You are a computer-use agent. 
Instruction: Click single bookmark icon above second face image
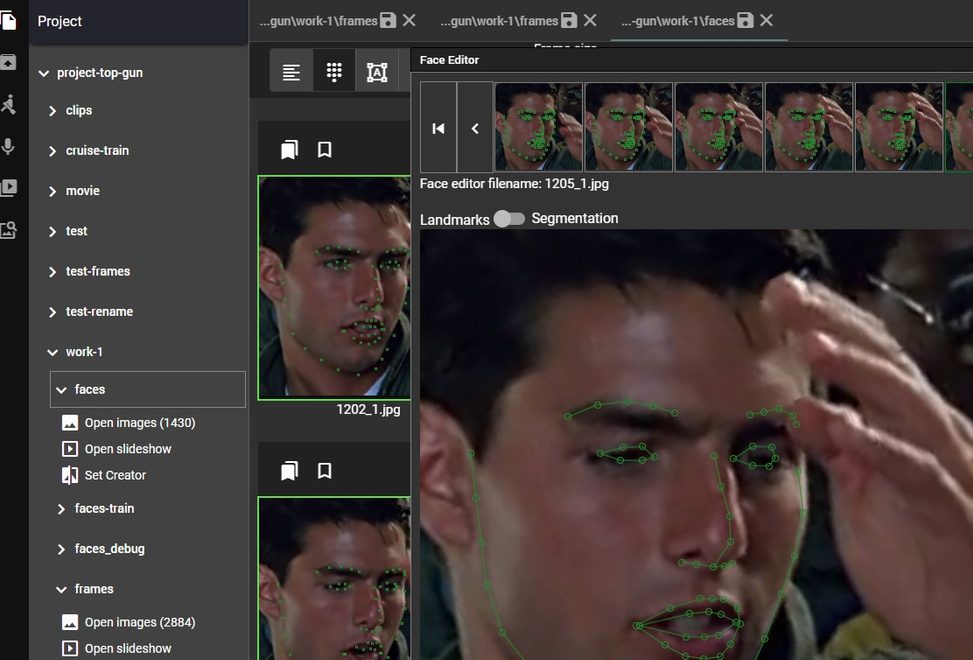point(325,471)
